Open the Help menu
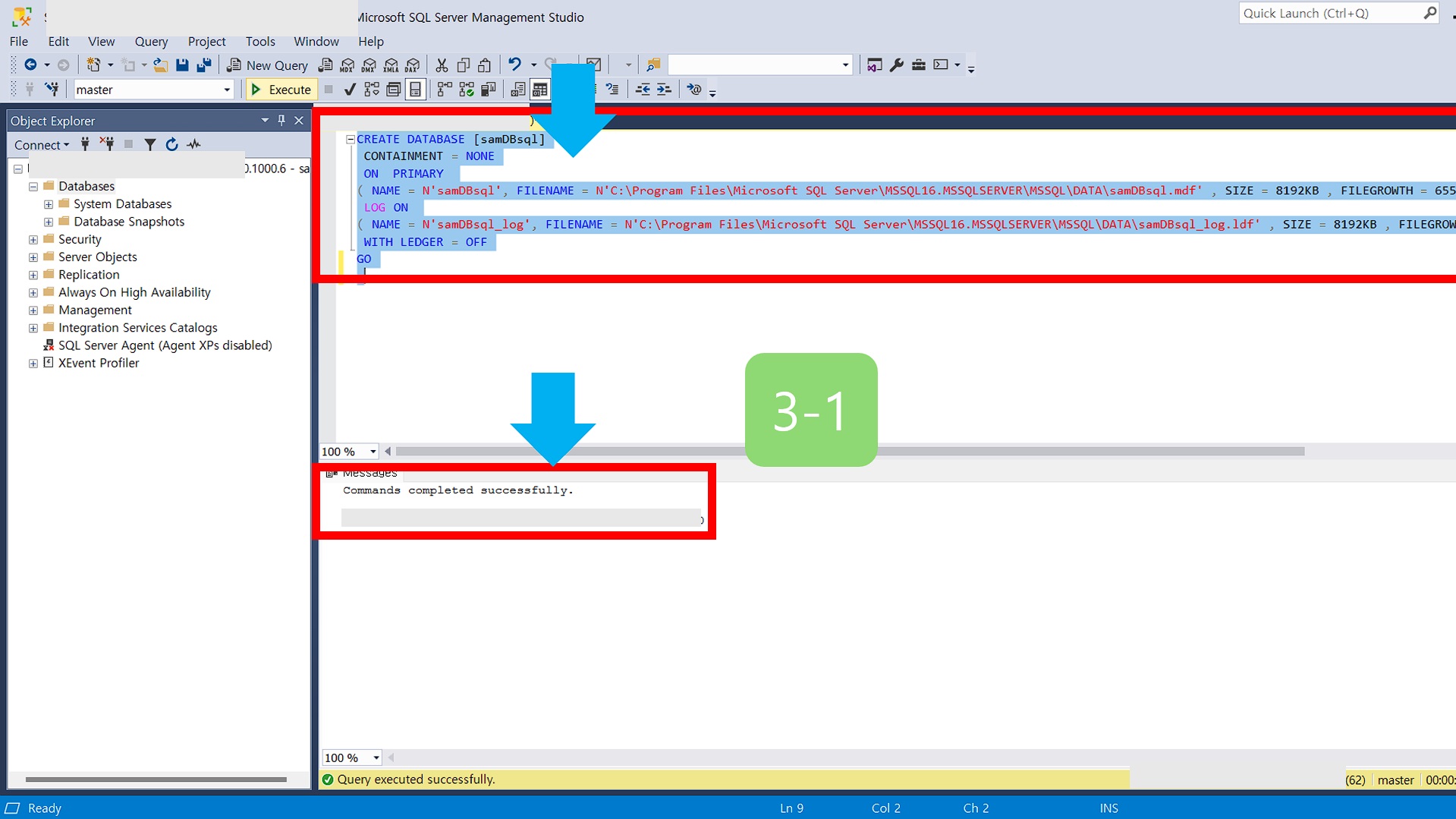The image size is (1456, 819). click(371, 41)
